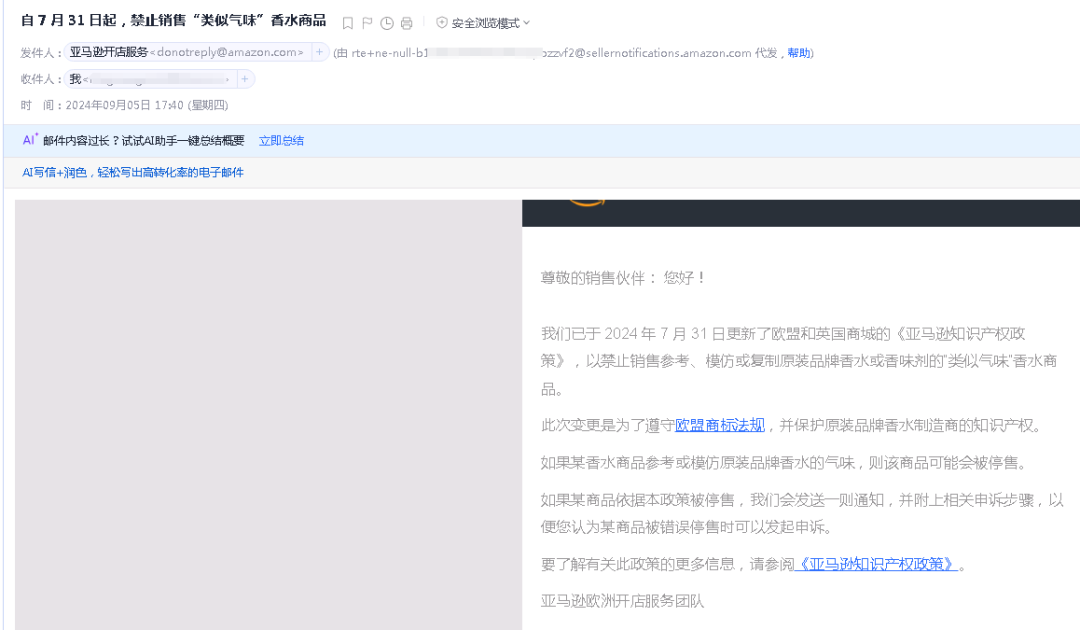Click the plus icon next to recipient field
The width and height of the screenshot is (1080, 630).
pyautogui.click(x=245, y=77)
